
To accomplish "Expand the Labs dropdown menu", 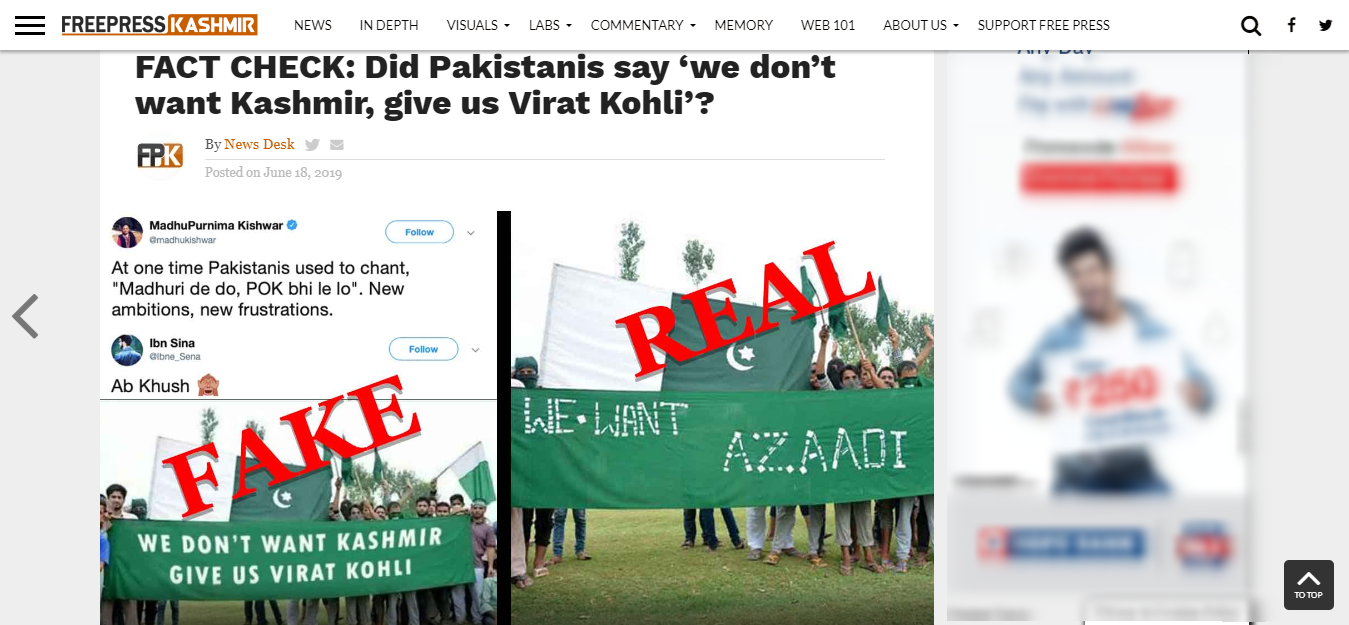I will tap(550, 25).
